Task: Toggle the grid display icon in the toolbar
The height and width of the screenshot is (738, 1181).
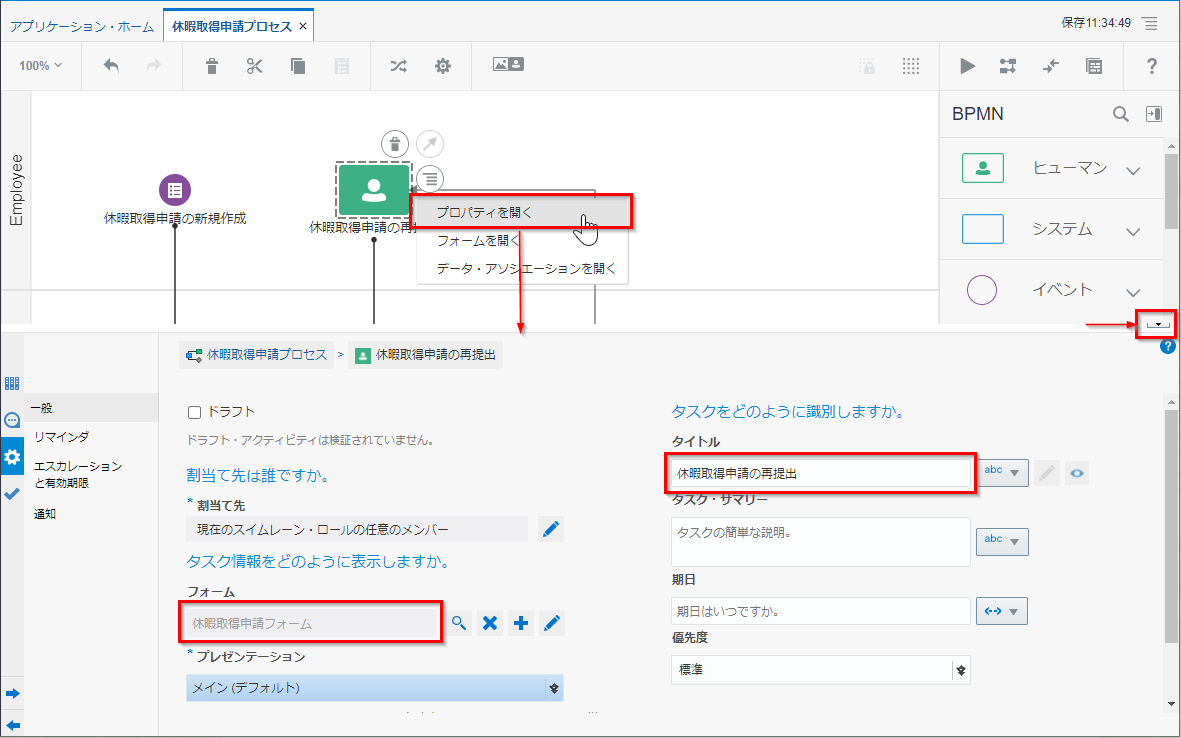Action: [910, 66]
